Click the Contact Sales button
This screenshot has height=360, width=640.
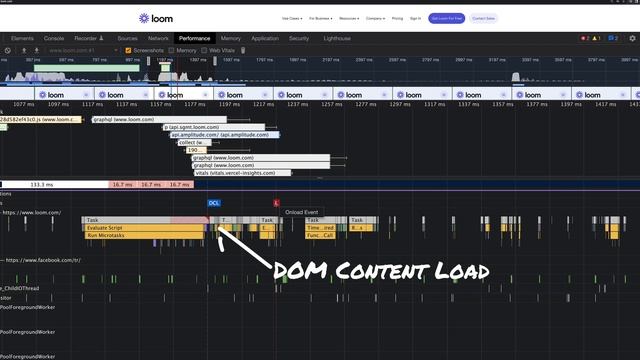click(483, 18)
